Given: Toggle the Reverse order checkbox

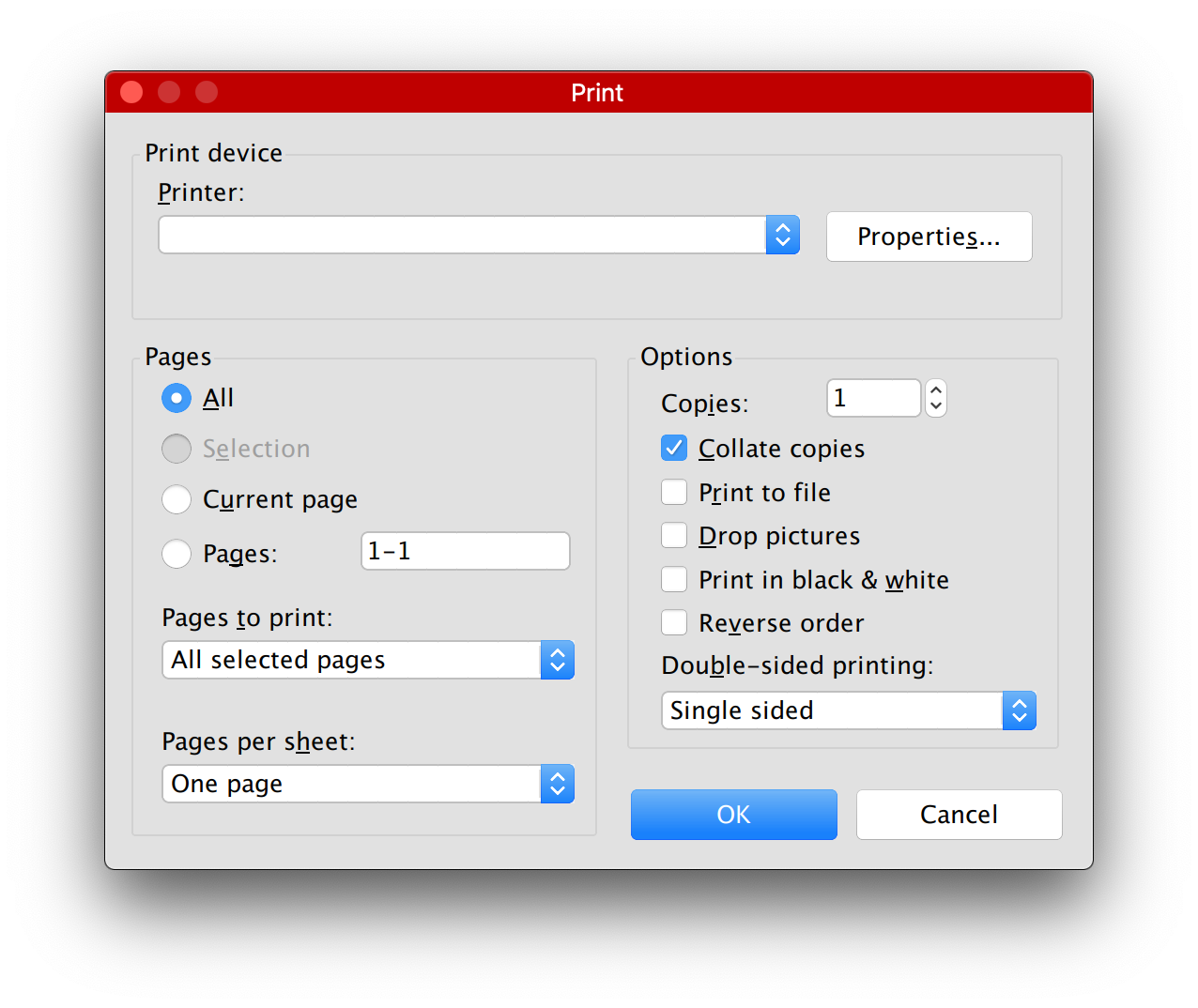Looking at the screenshot, I should [674, 623].
